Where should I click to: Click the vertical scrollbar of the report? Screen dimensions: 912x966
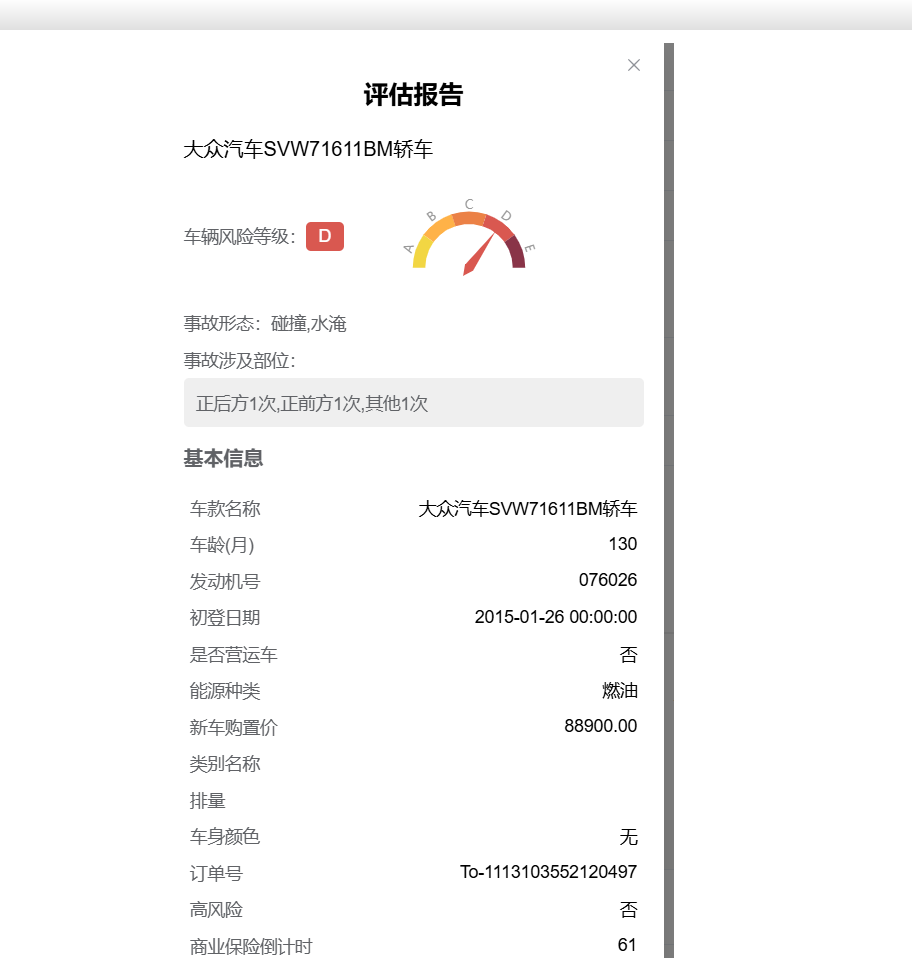coord(669,500)
